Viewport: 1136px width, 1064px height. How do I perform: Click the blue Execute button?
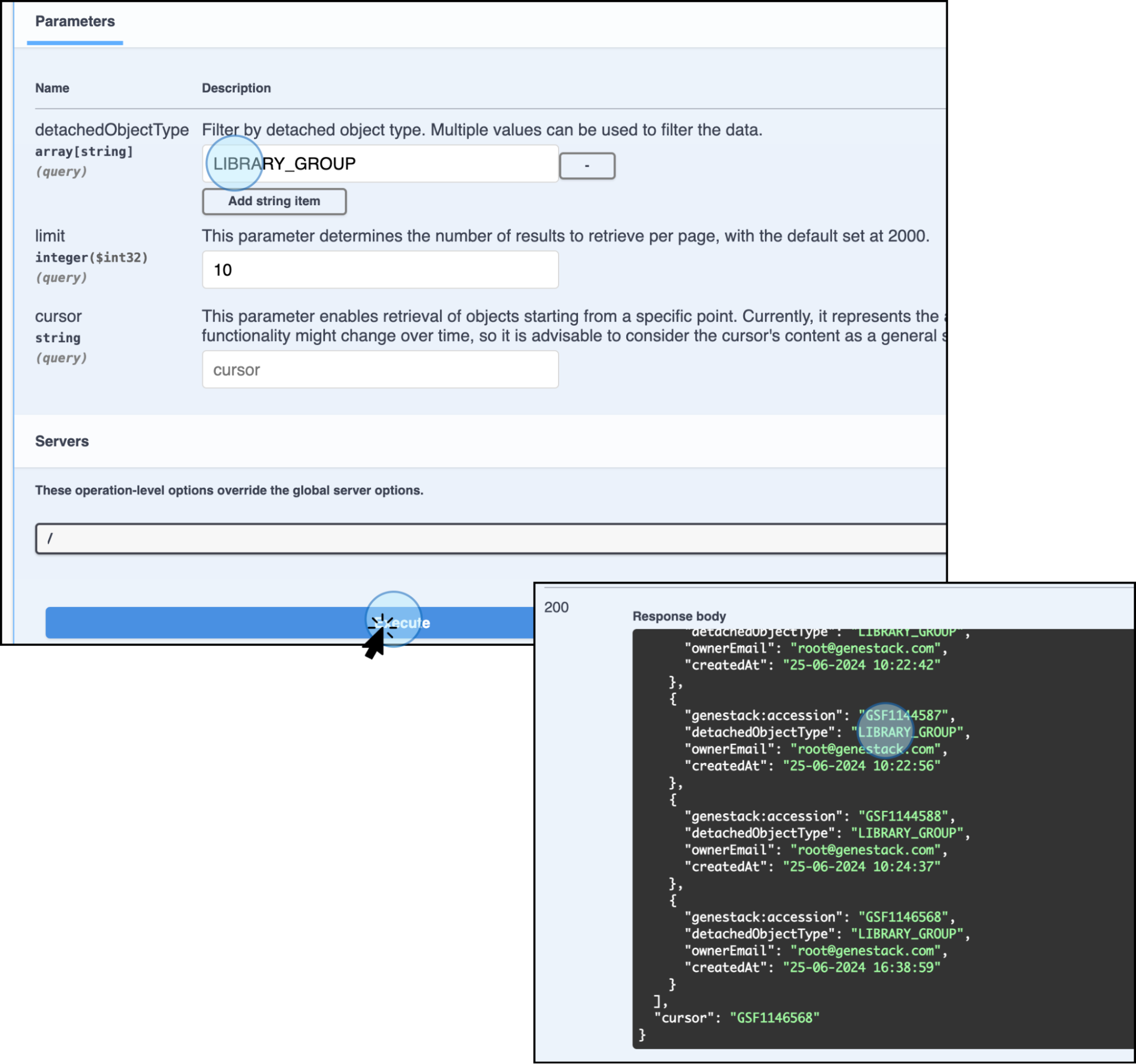tap(290, 622)
